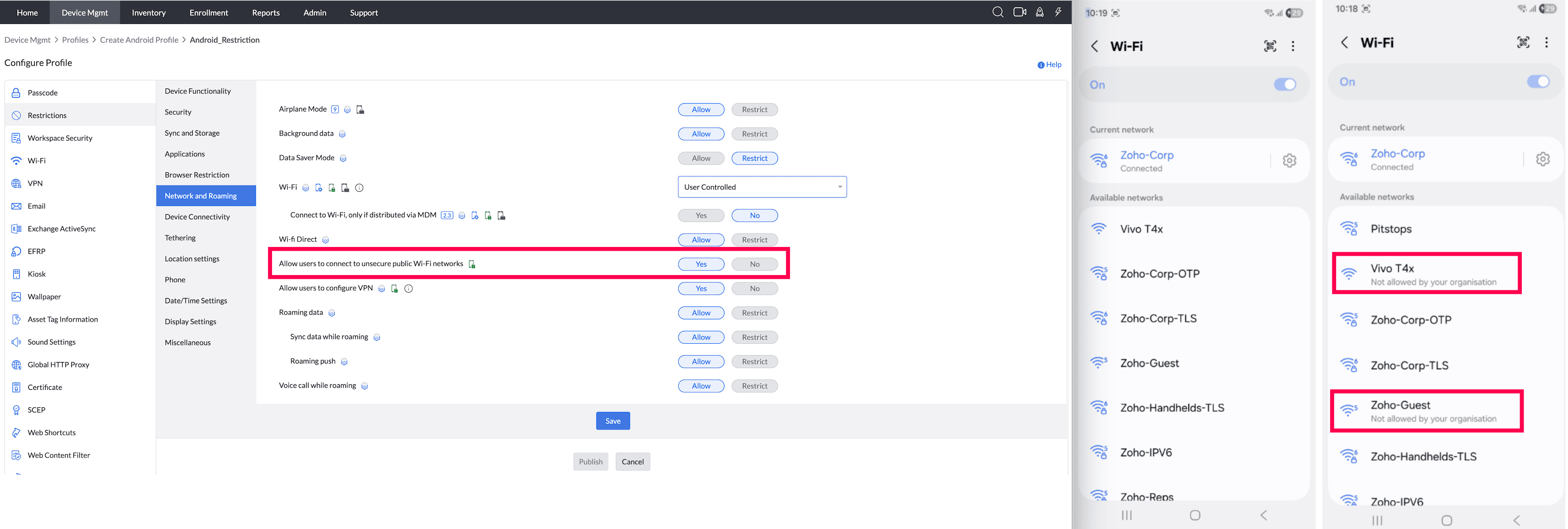Image resolution: width=1568 pixels, height=529 pixels.
Task: Turn off Wi-Fi switch on left phone
Action: [x=1284, y=85]
